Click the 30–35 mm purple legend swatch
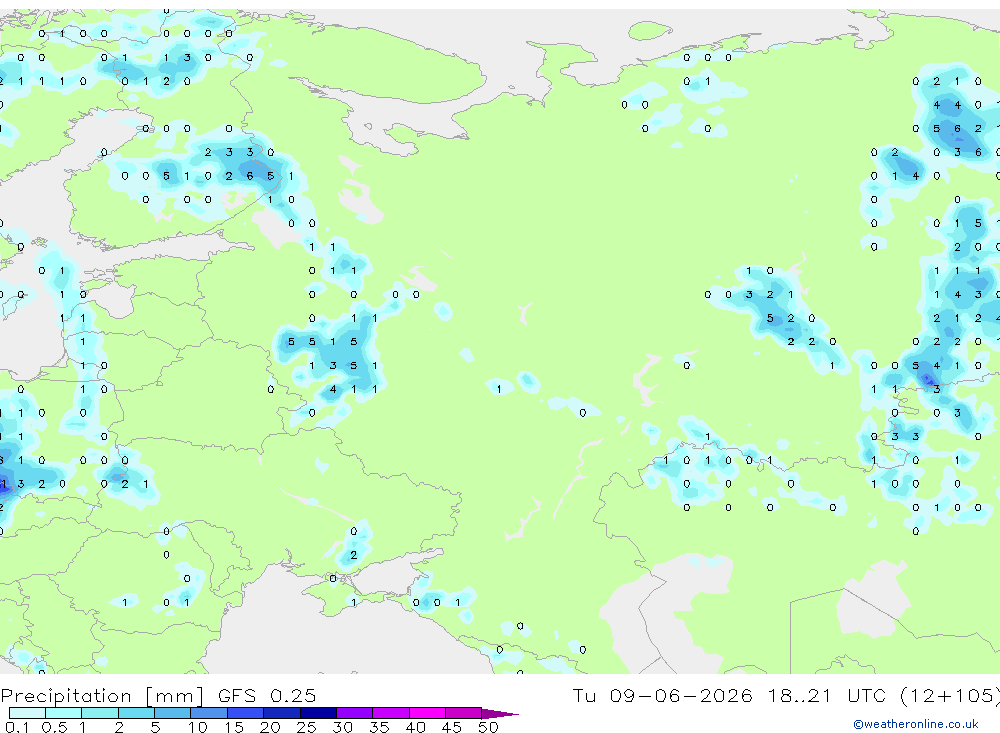1000x733 pixels. [x=355, y=713]
